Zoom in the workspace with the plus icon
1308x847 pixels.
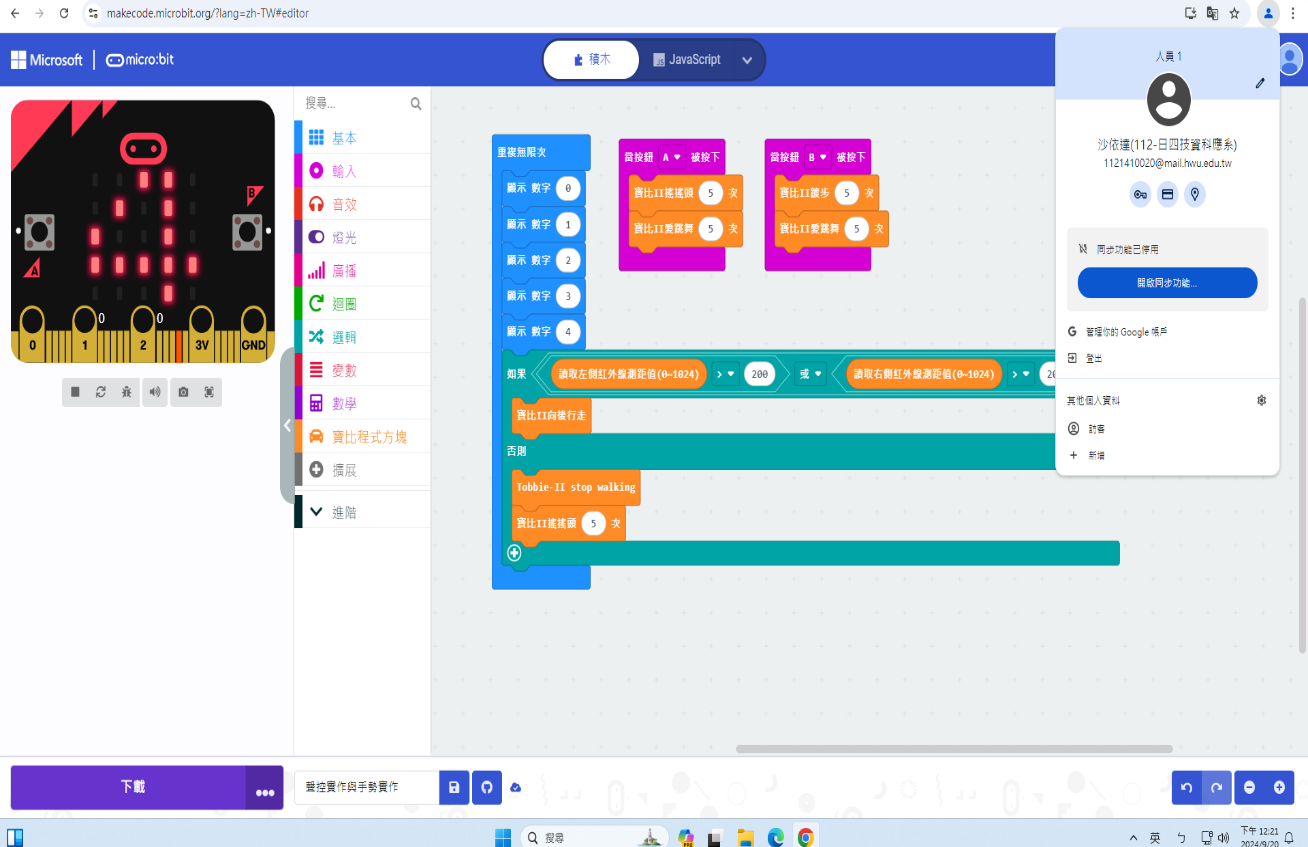[1279, 788]
